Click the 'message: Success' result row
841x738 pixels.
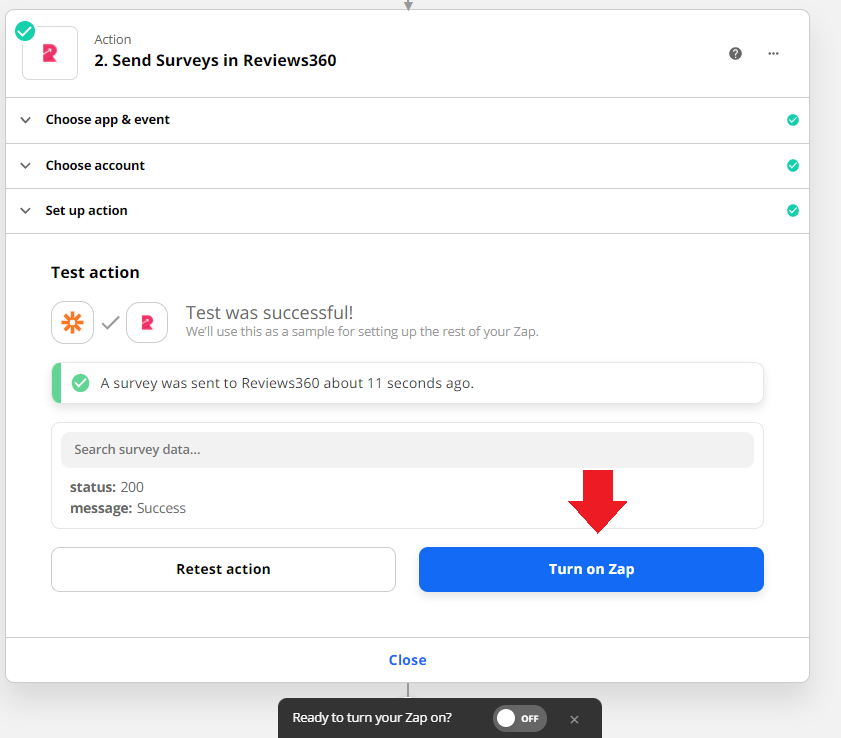128,508
